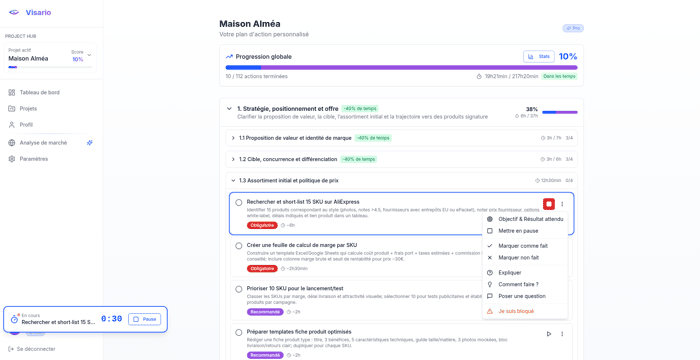The width and height of the screenshot is (700, 360).
Task: Mark Créer une feuille de calcul task done
Action: 238,246
